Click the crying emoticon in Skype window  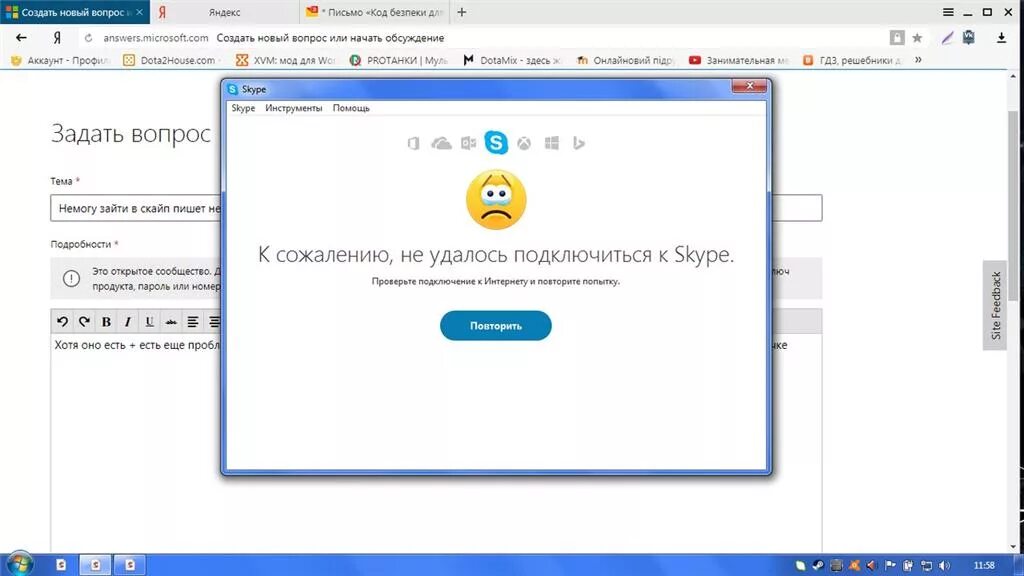coord(496,199)
